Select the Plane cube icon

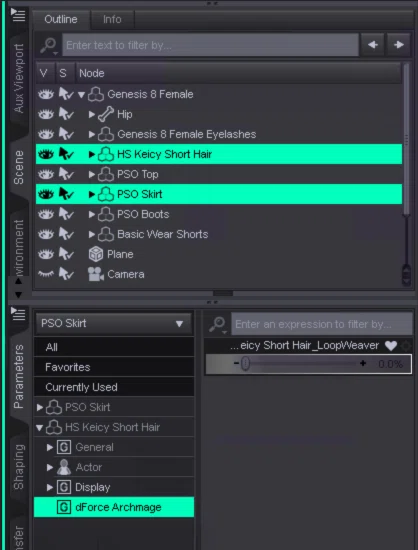click(96, 254)
